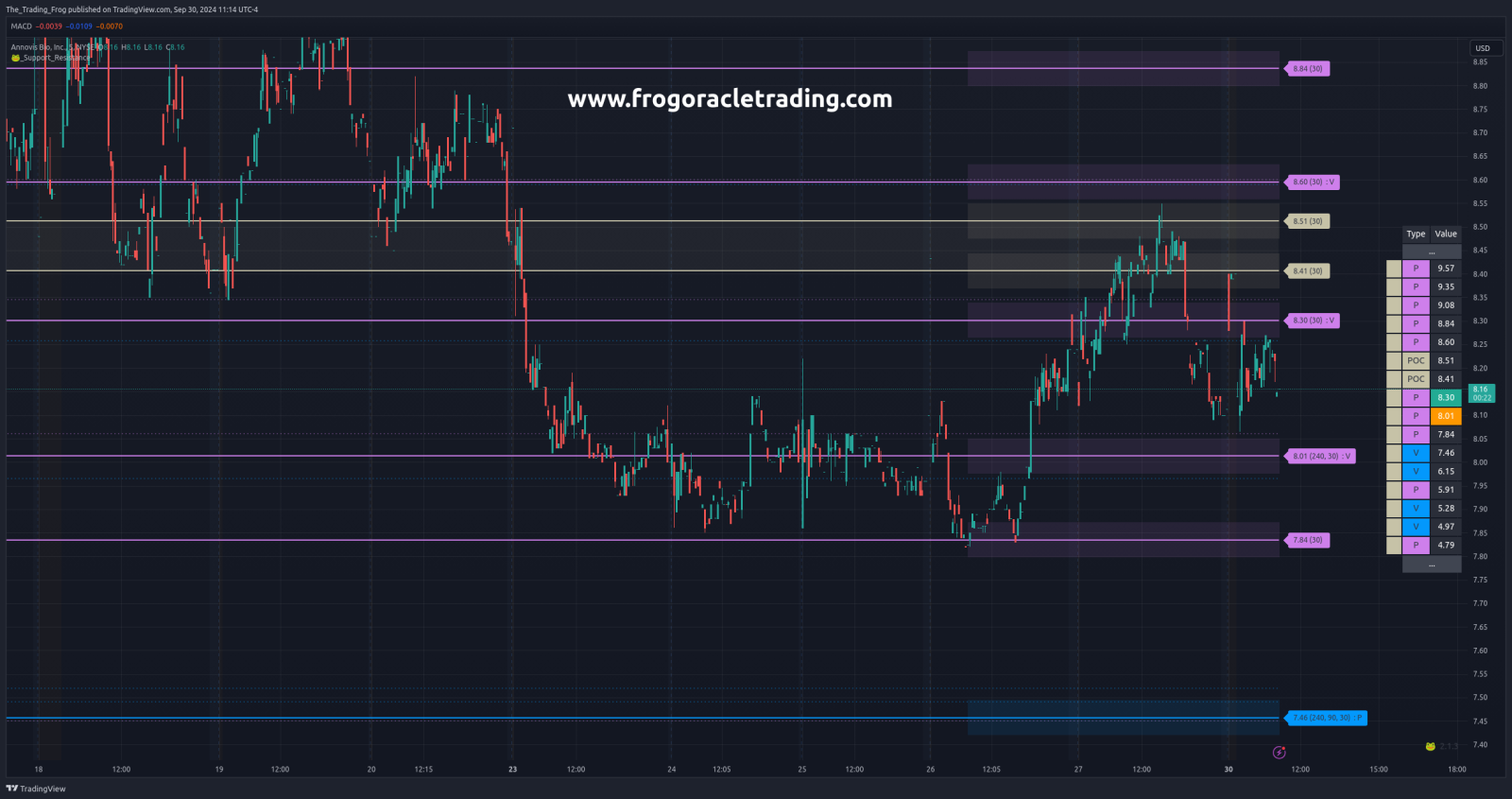The width and height of the screenshot is (1512, 799).
Task: Click the 18 date on time axis
Action: 39,770
